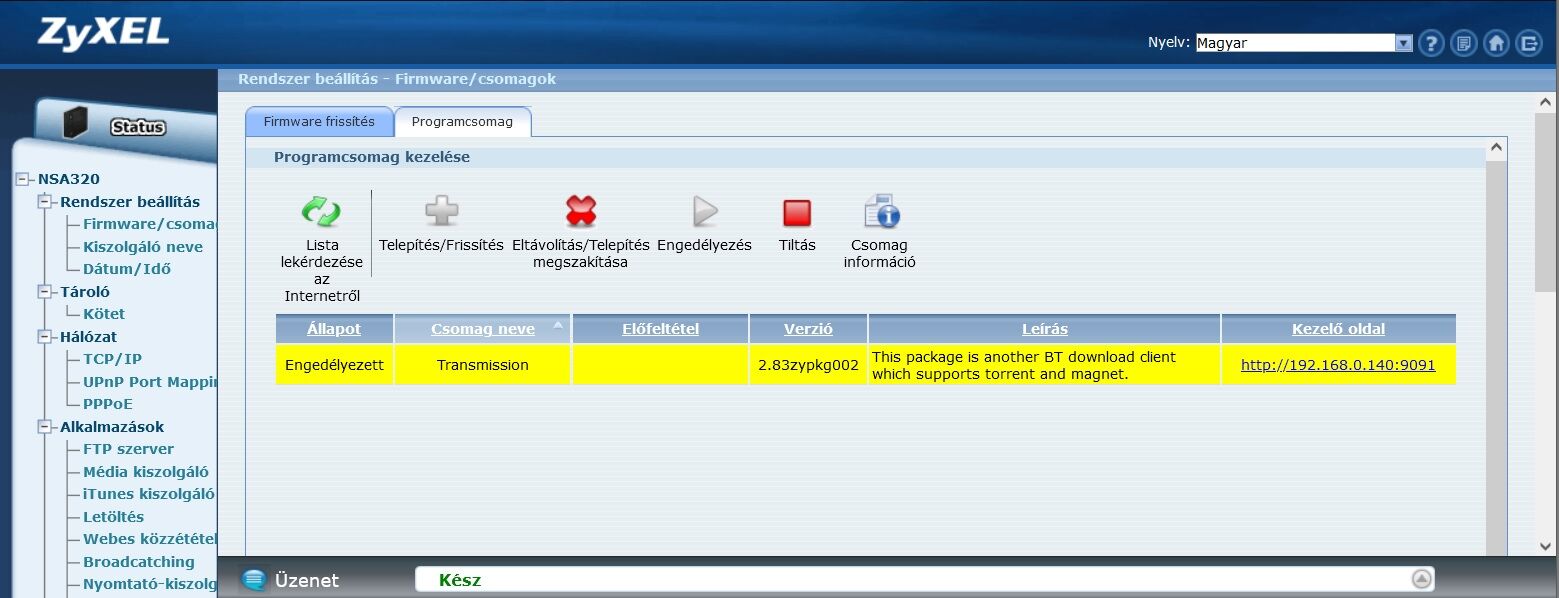The image size is (1559, 598).
Task: Select the Hálózat tree label
Action: (x=88, y=337)
